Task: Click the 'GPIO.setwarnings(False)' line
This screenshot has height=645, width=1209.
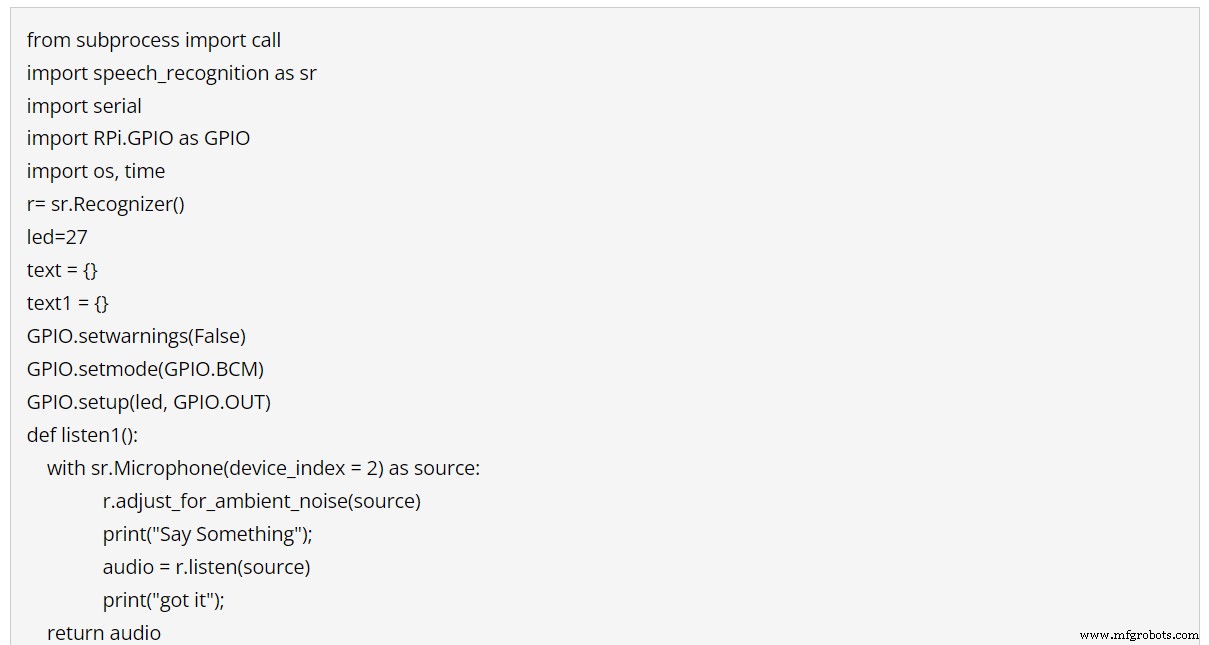Action: coord(136,336)
